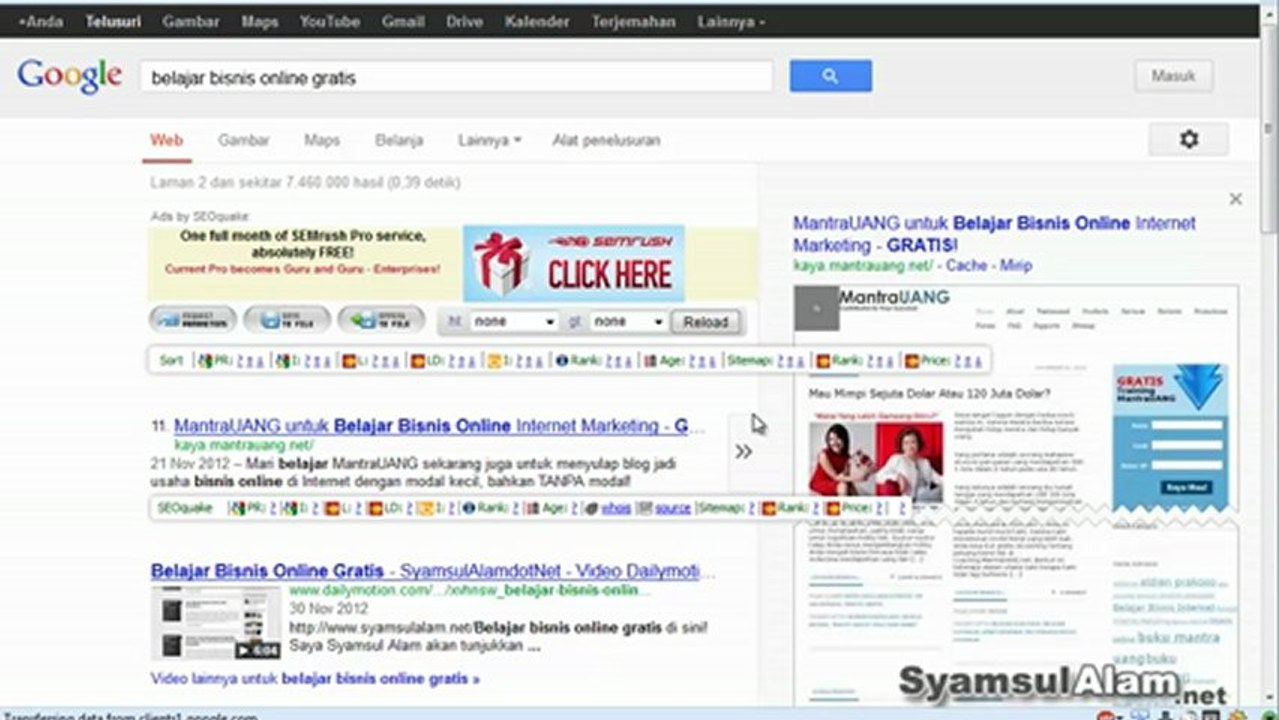Screen dimensions: 1279x720
Task: Click the Age icon in Sort bar
Action: (649, 361)
